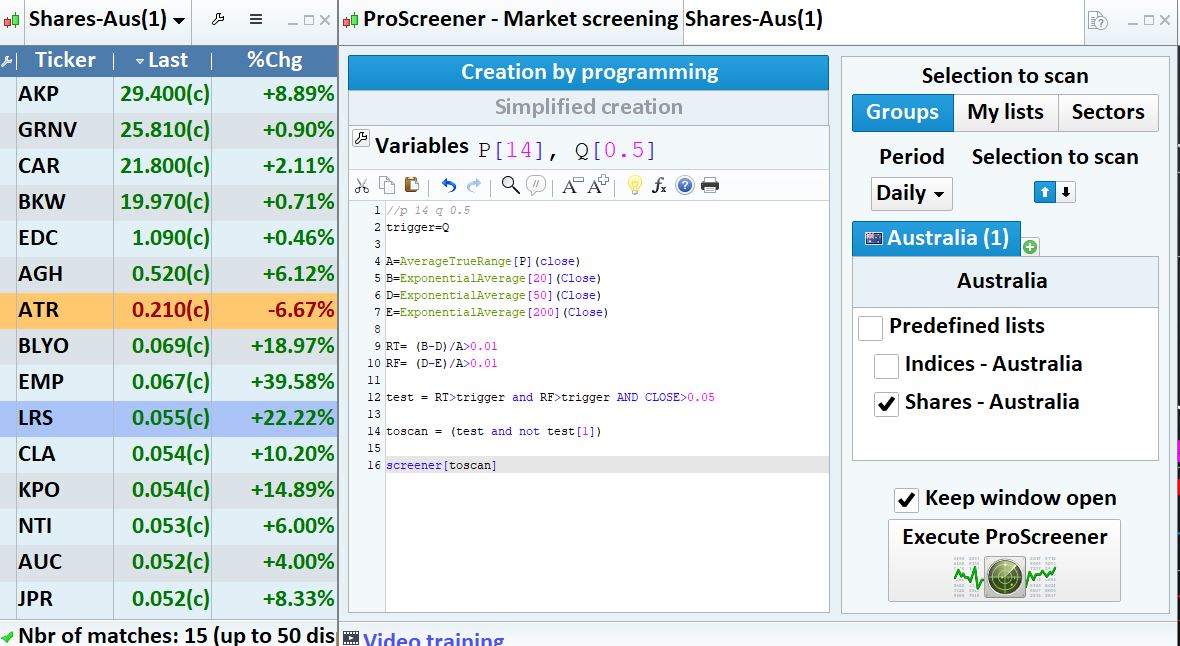
Task: Select the highlighted ATR ticker row
Action: (x=169, y=309)
